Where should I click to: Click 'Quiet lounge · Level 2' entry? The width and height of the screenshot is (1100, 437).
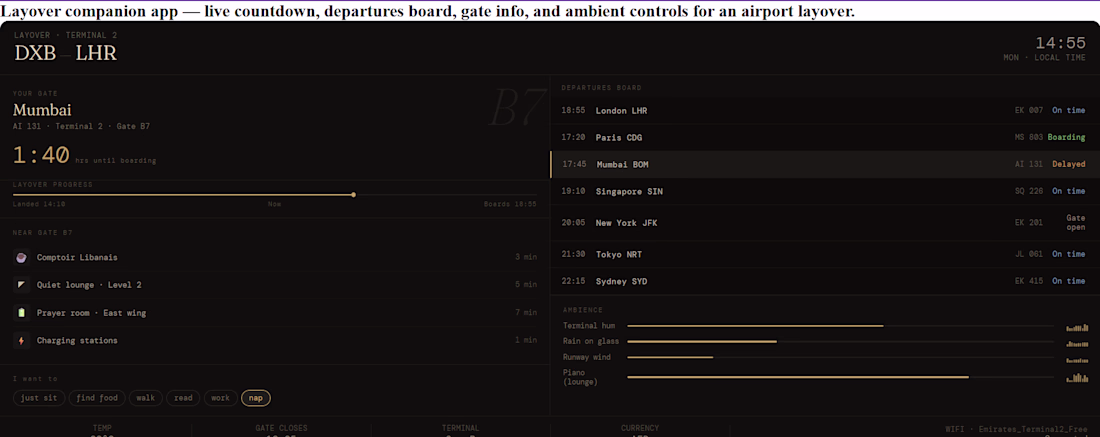[89, 285]
